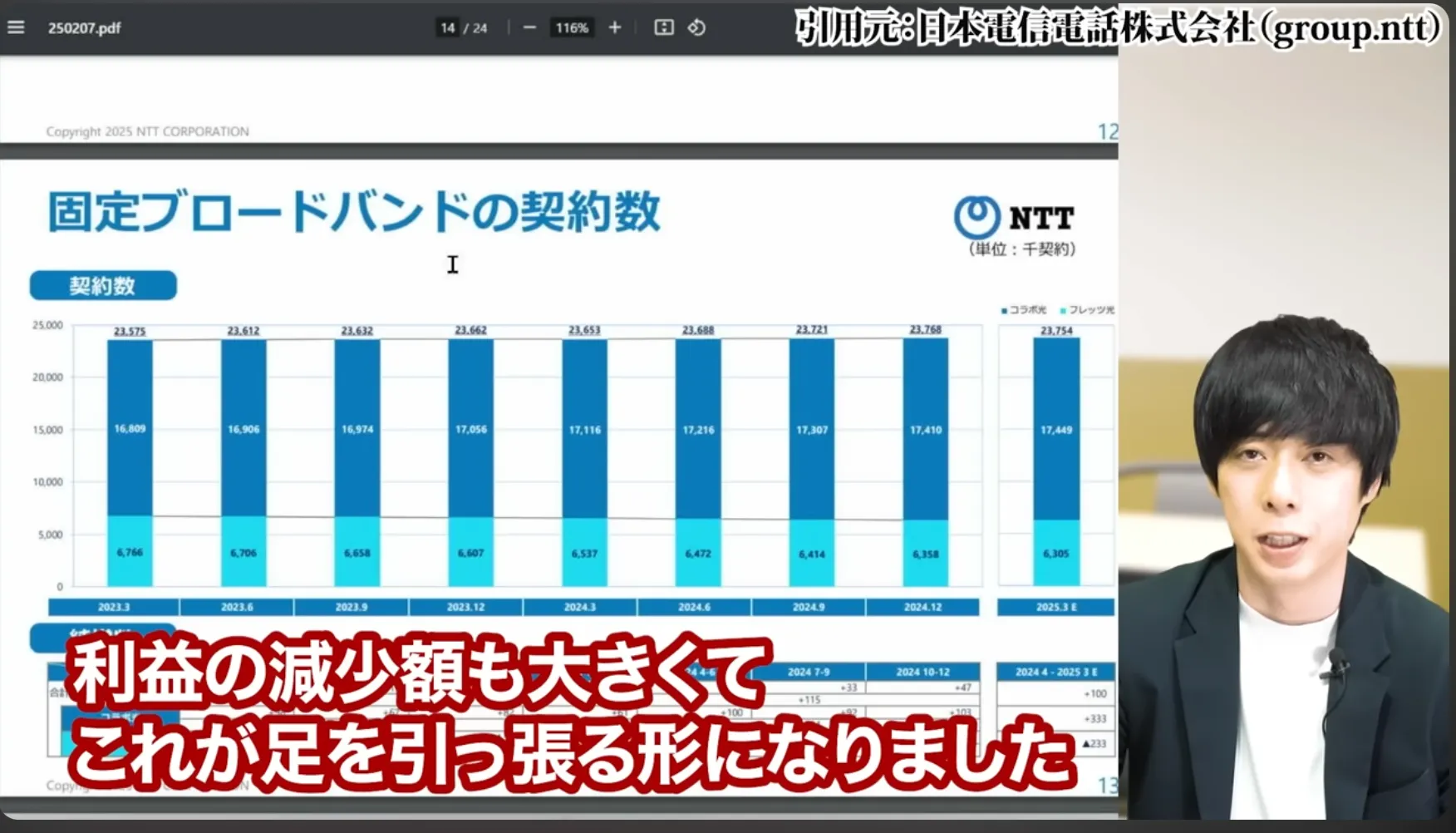The width and height of the screenshot is (1456, 833).
Task: Click the 2023.9 axis label
Action: 352,607
